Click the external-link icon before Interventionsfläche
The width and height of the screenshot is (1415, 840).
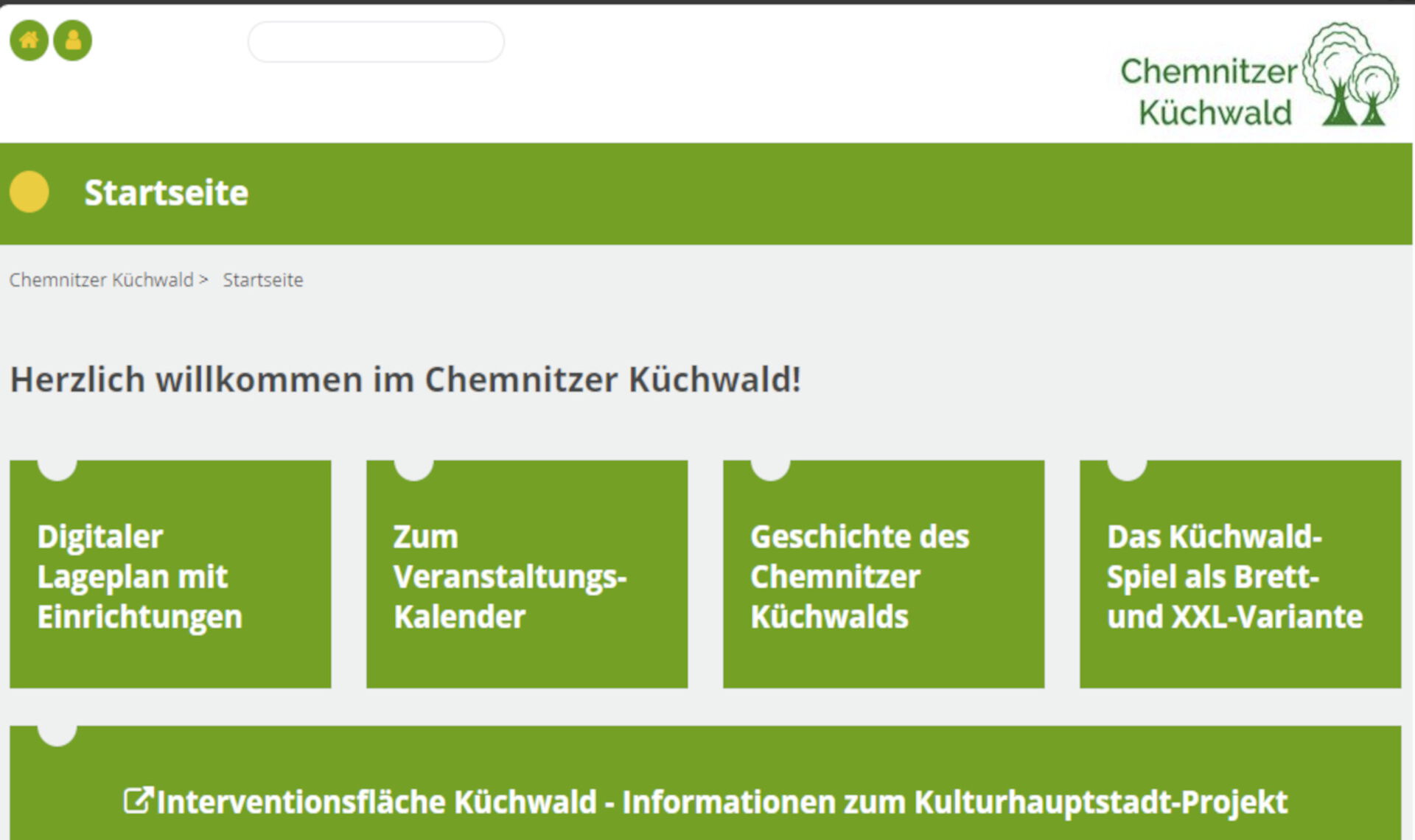click(x=138, y=800)
